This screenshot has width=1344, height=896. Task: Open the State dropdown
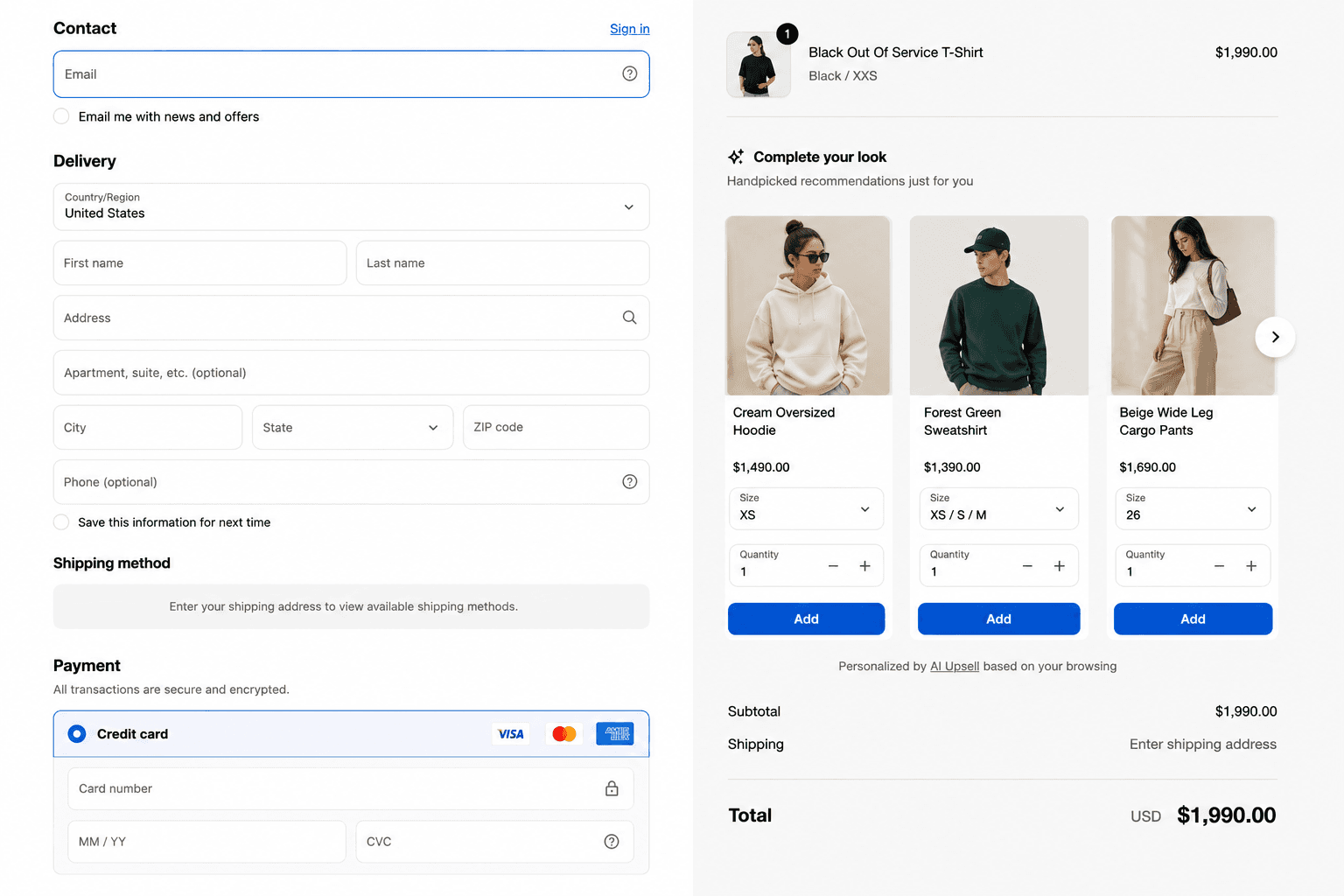click(352, 427)
